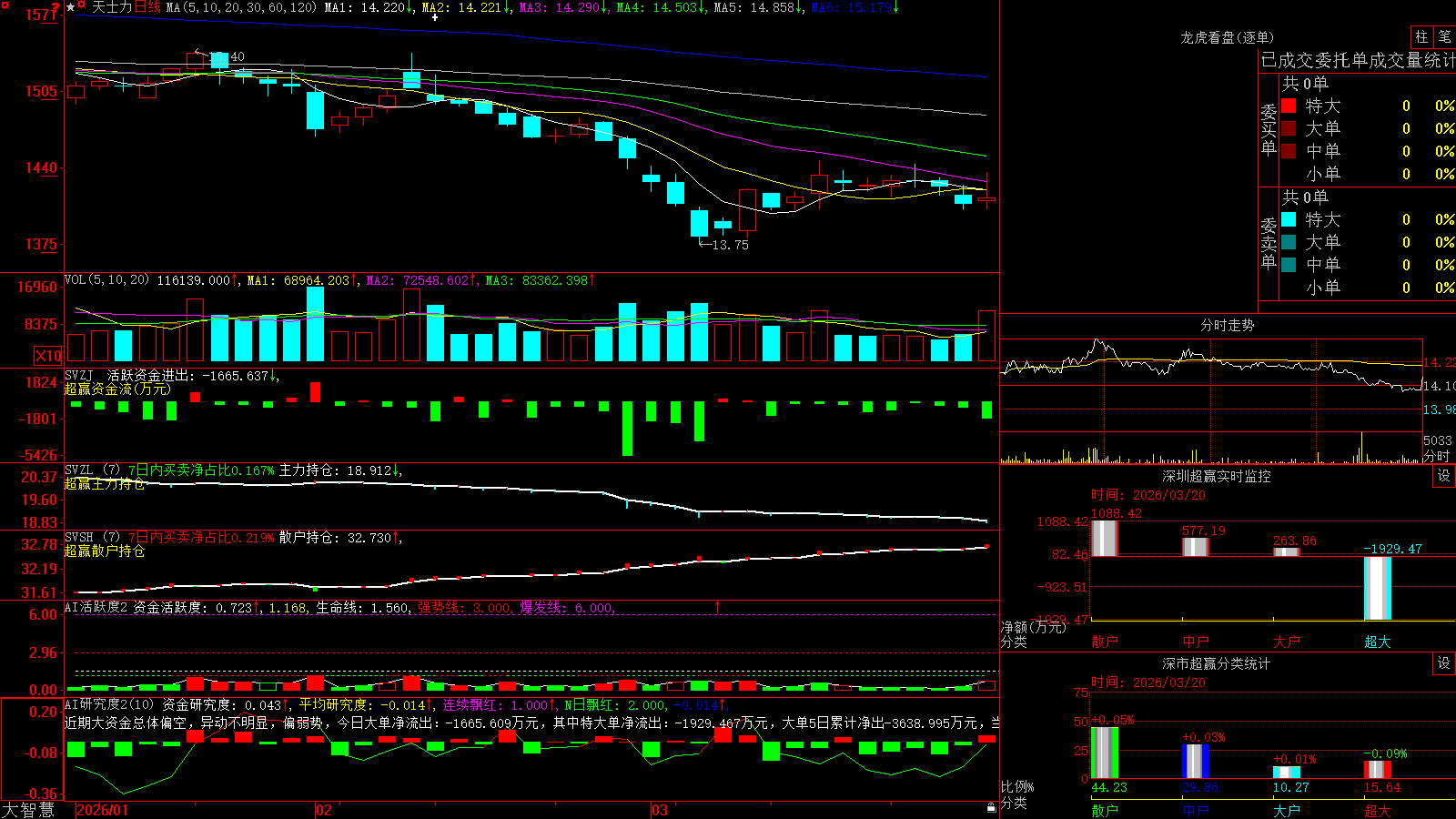Click the X10 volume scale box
This screenshot has height=819, width=1456.
48,356
